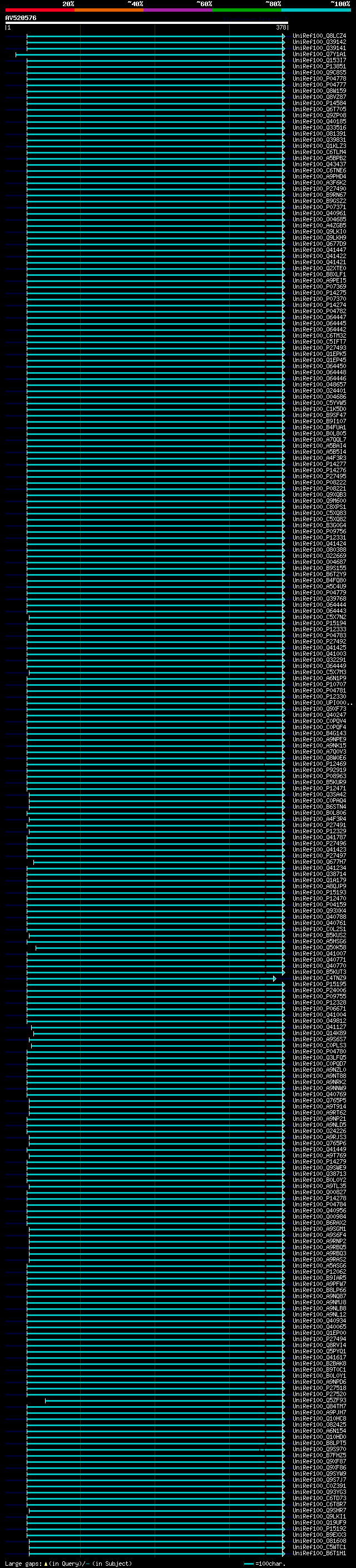Viewport: 356px width, 1568px height.
Task: Click the UniRef100_Q1KLZ3 label
Action: [x=319, y=146]
